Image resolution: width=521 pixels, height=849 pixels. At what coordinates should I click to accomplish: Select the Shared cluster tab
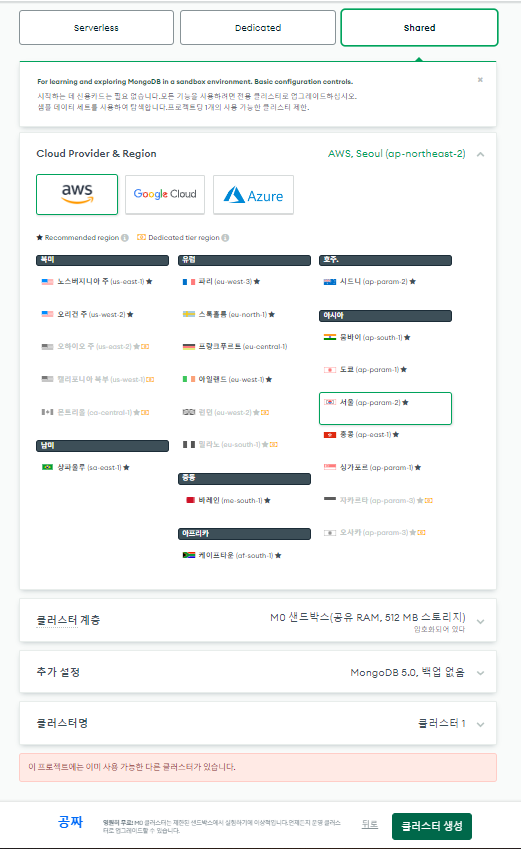[x=419, y=28]
